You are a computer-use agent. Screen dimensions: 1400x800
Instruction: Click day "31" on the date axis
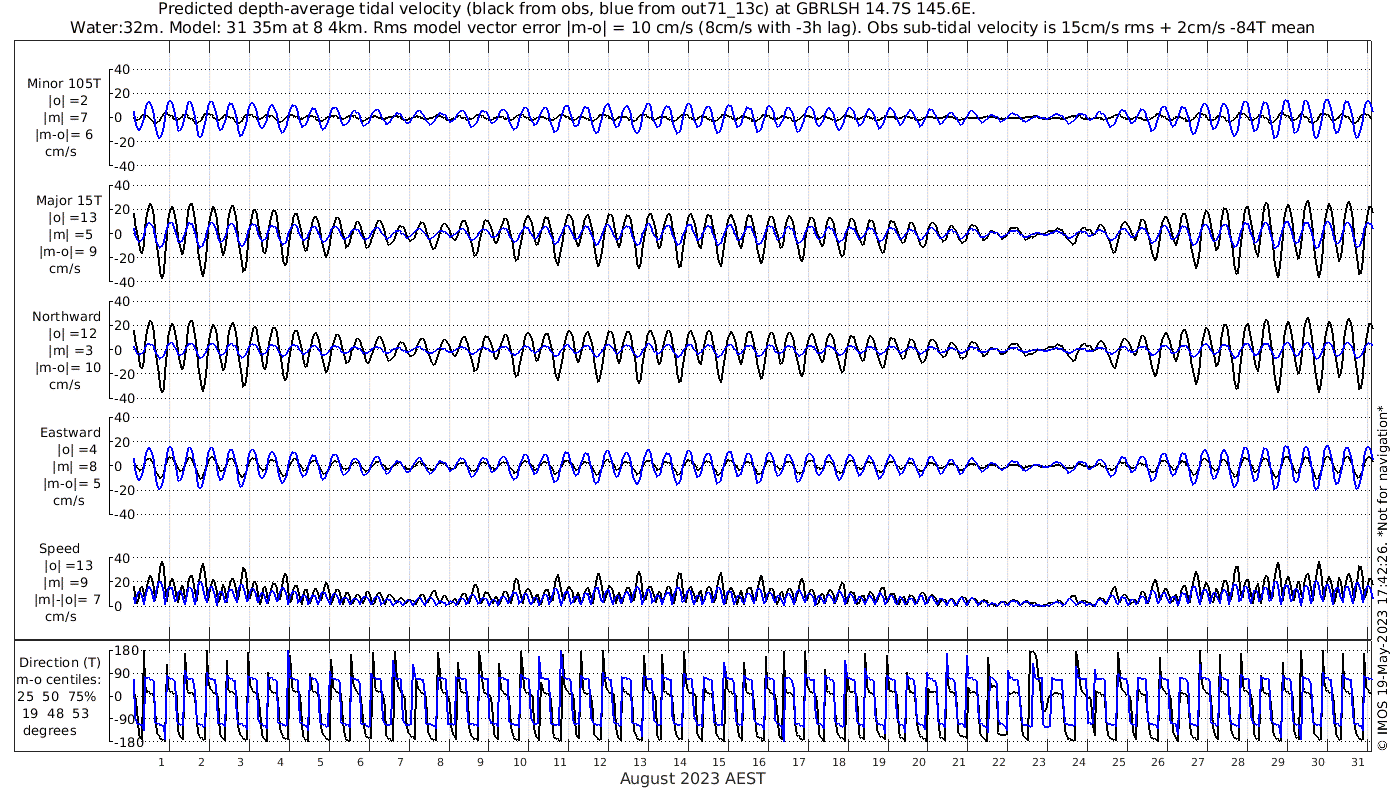(1357, 762)
